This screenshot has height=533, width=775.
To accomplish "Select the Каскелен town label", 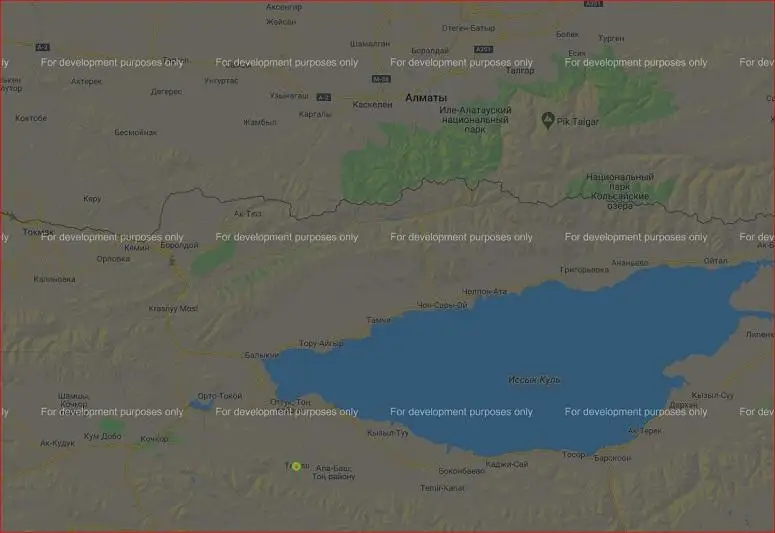I will coord(372,105).
